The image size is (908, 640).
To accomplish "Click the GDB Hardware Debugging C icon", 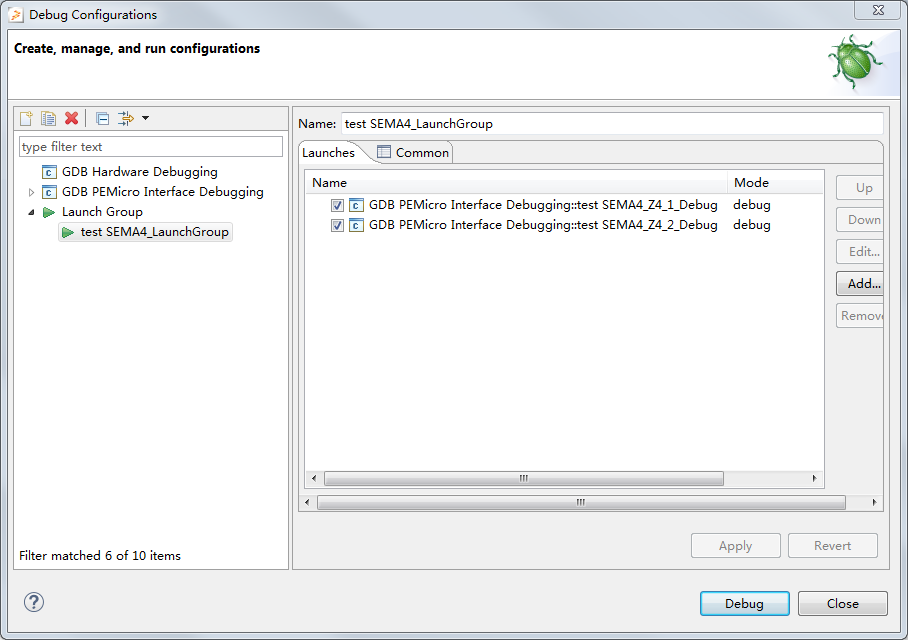I will click(x=49, y=172).
